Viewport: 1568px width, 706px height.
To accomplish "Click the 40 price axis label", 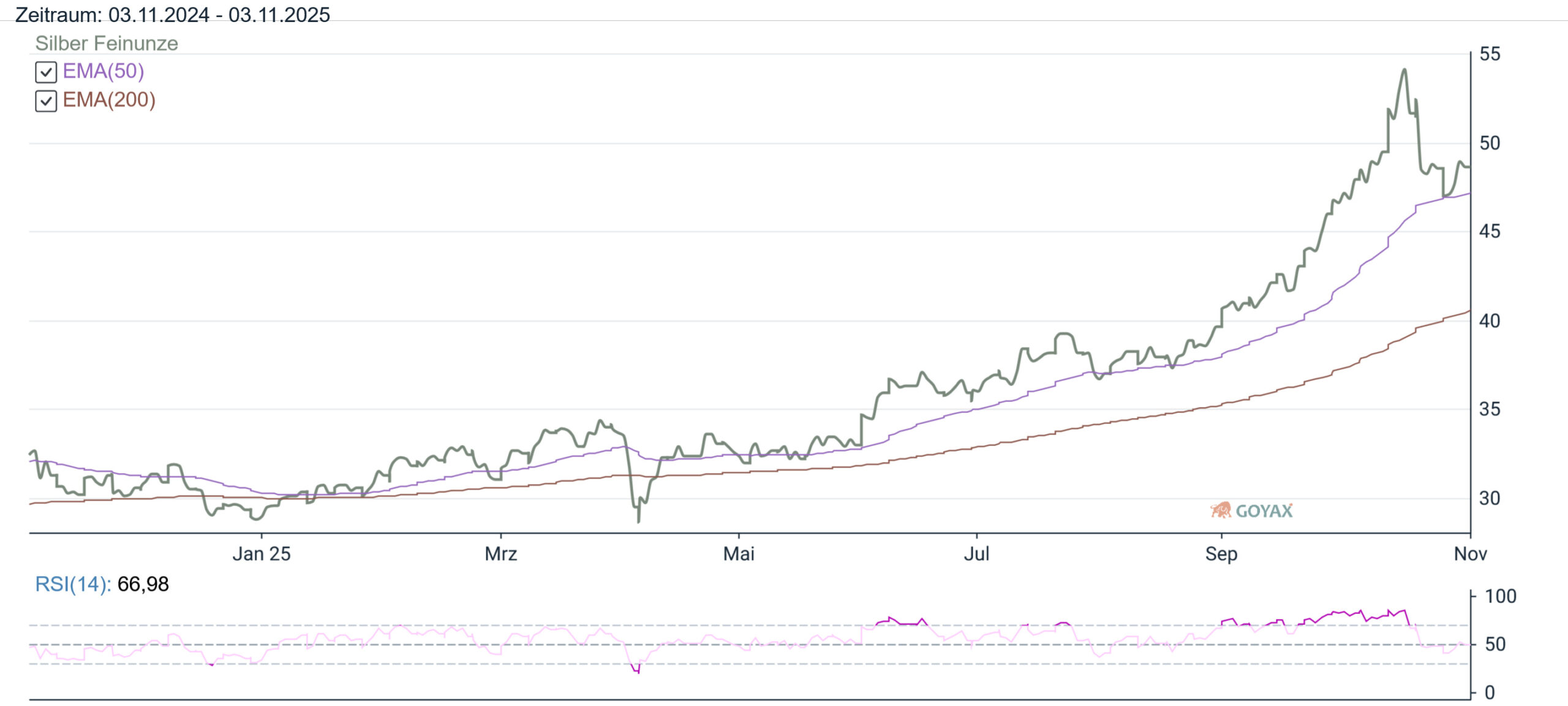I will [x=1490, y=321].
